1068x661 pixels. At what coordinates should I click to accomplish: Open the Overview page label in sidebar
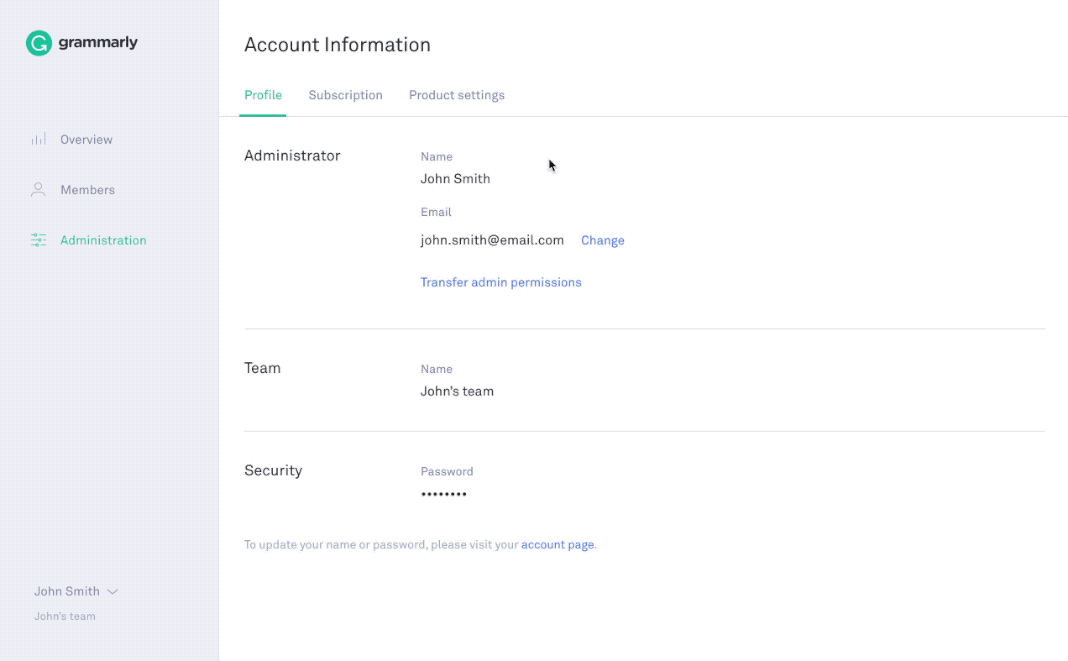86,140
